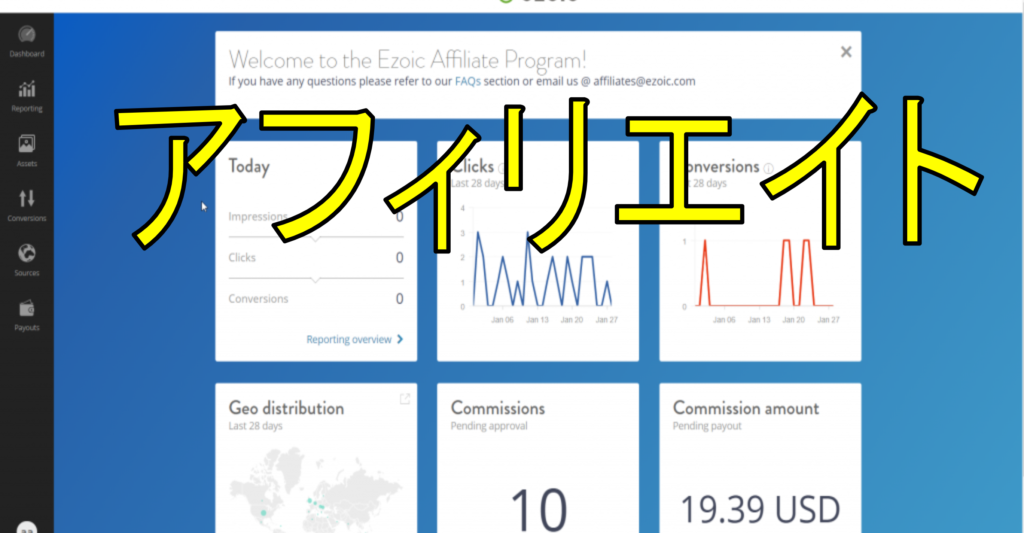
Task: Click the Today card heading
Action: 249,167
